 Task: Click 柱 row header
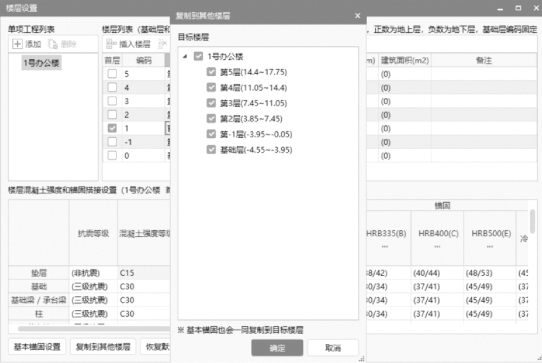pos(39,314)
